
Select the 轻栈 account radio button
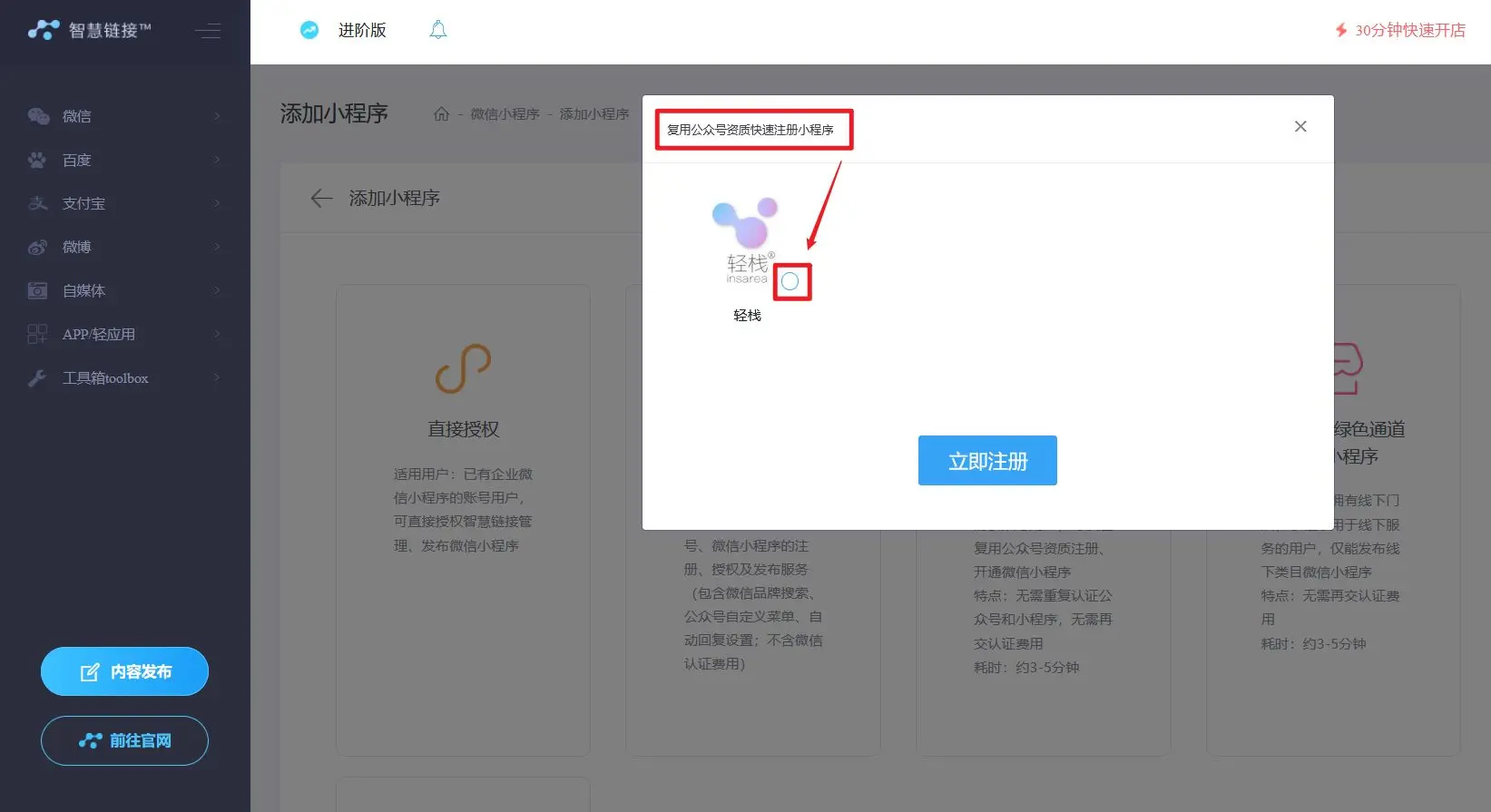[790, 282]
